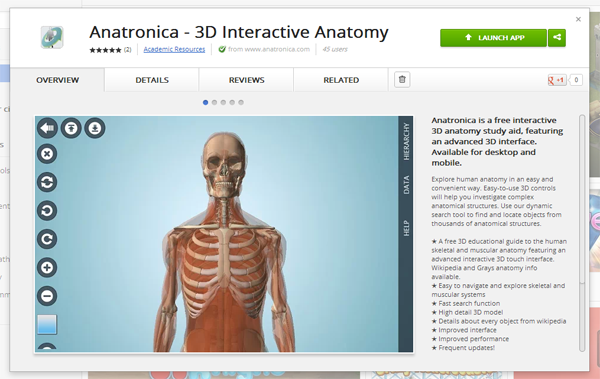The width and height of the screenshot is (600, 379).
Task: Click the 'from www.anatronica.com' text
Action: [x=269, y=49]
